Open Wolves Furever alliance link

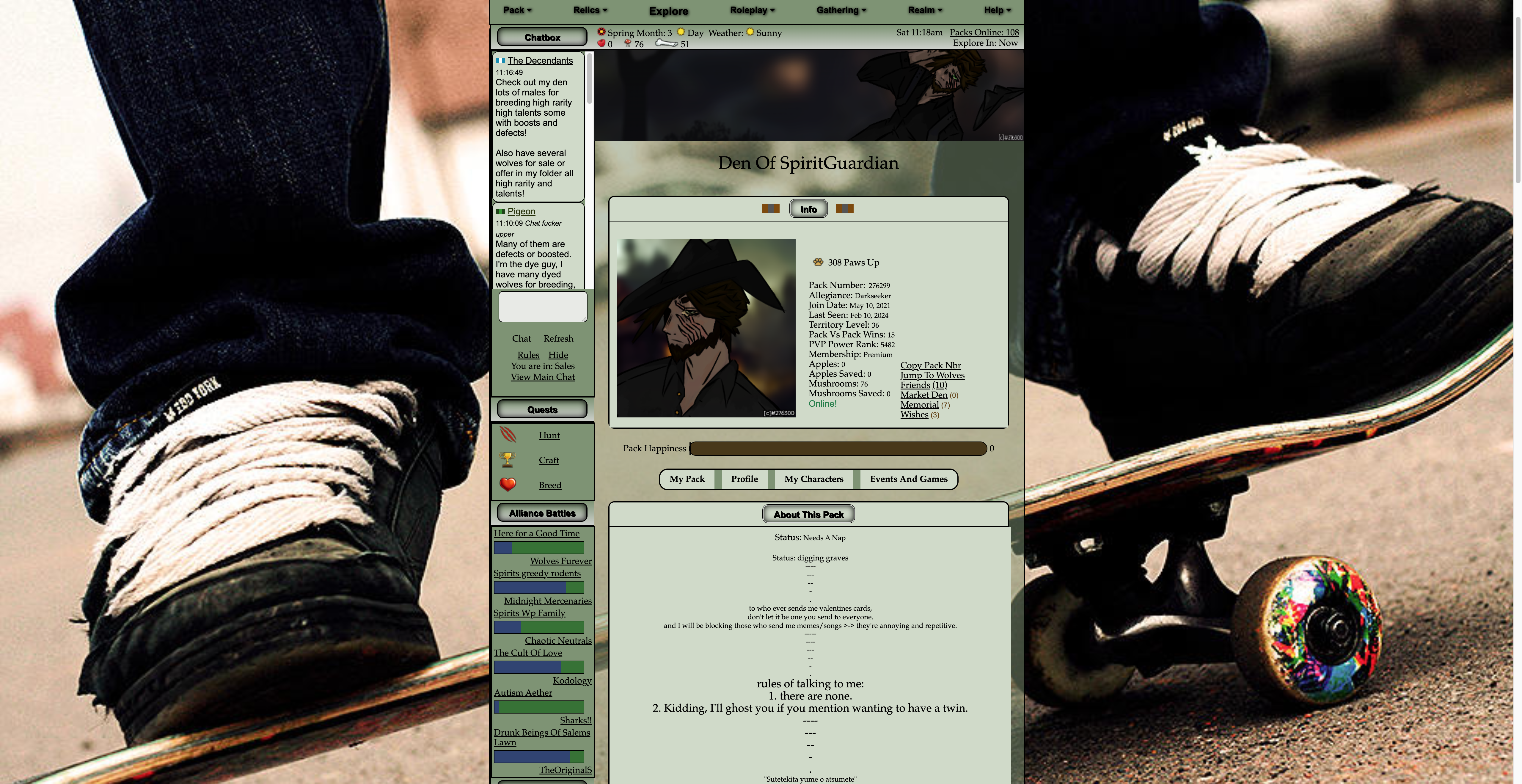560,561
